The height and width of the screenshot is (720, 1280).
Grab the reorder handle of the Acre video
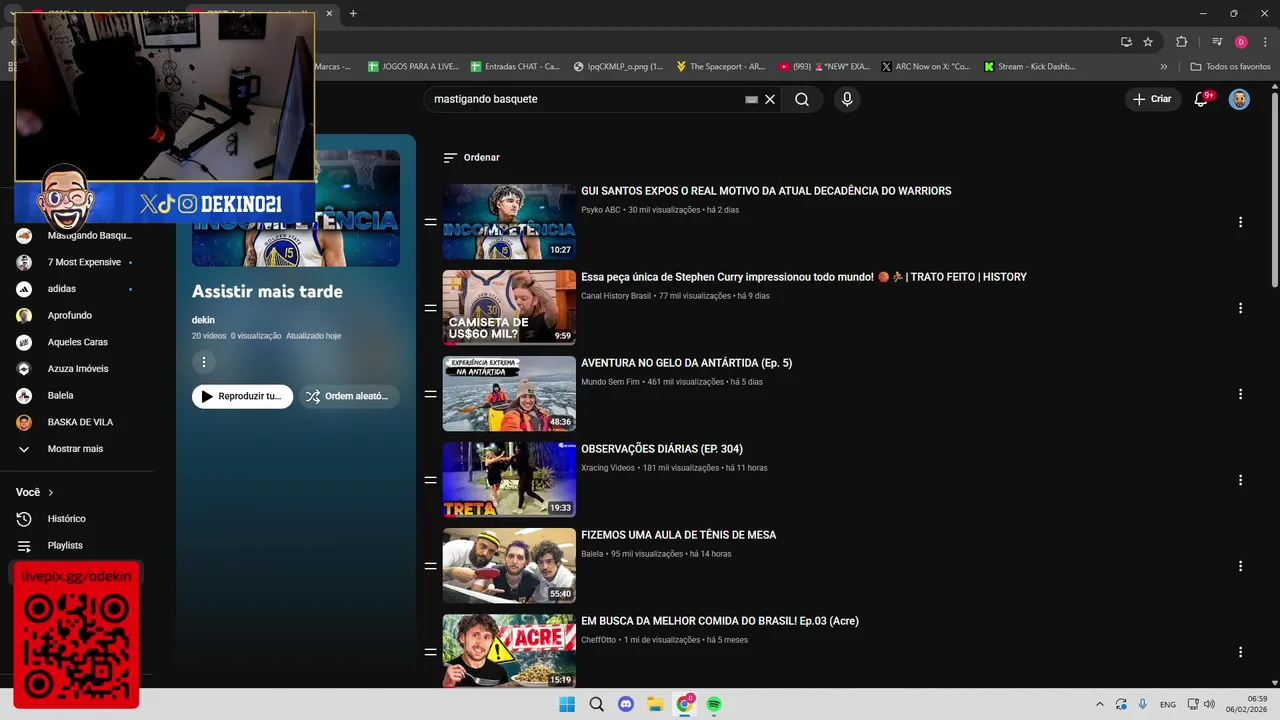pyautogui.click(x=430, y=652)
